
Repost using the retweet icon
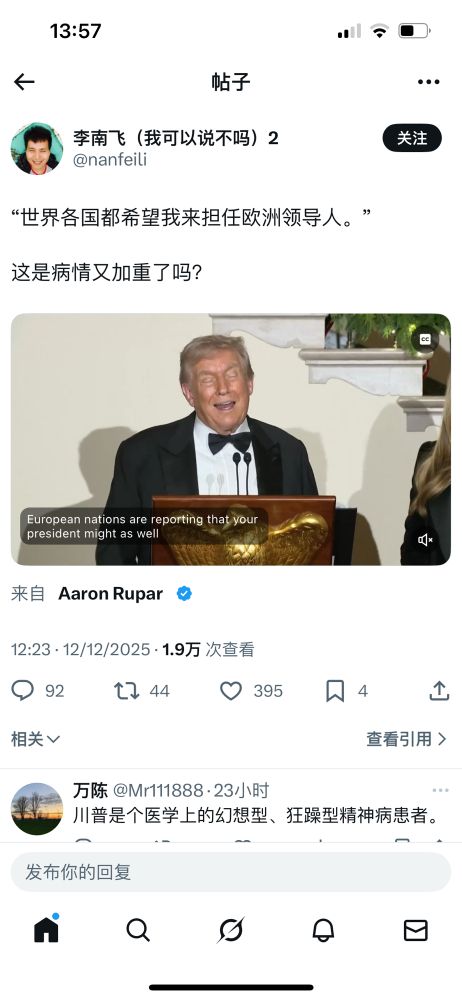(x=126, y=691)
